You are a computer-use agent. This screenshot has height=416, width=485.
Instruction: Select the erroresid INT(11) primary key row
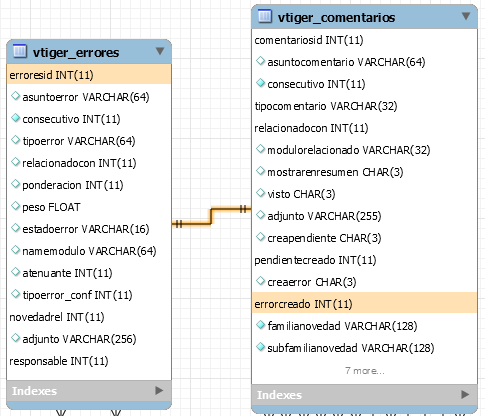[x=89, y=75]
